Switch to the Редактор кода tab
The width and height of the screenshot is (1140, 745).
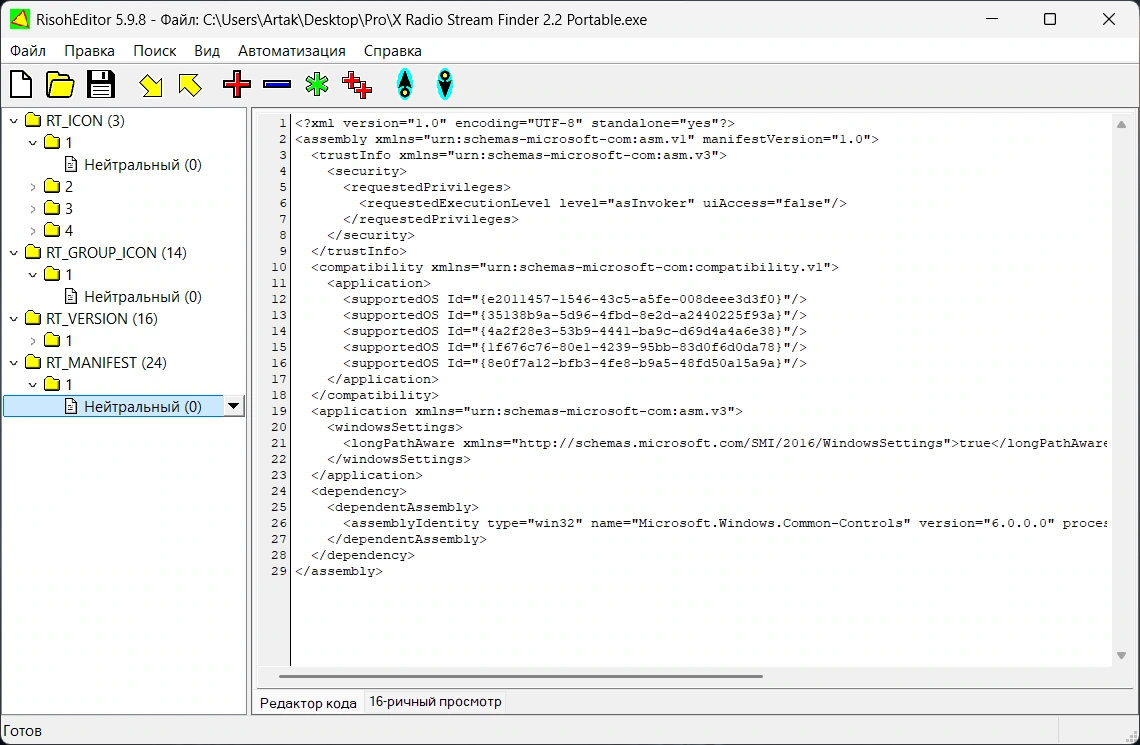pyautogui.click(x=308, y=703)
